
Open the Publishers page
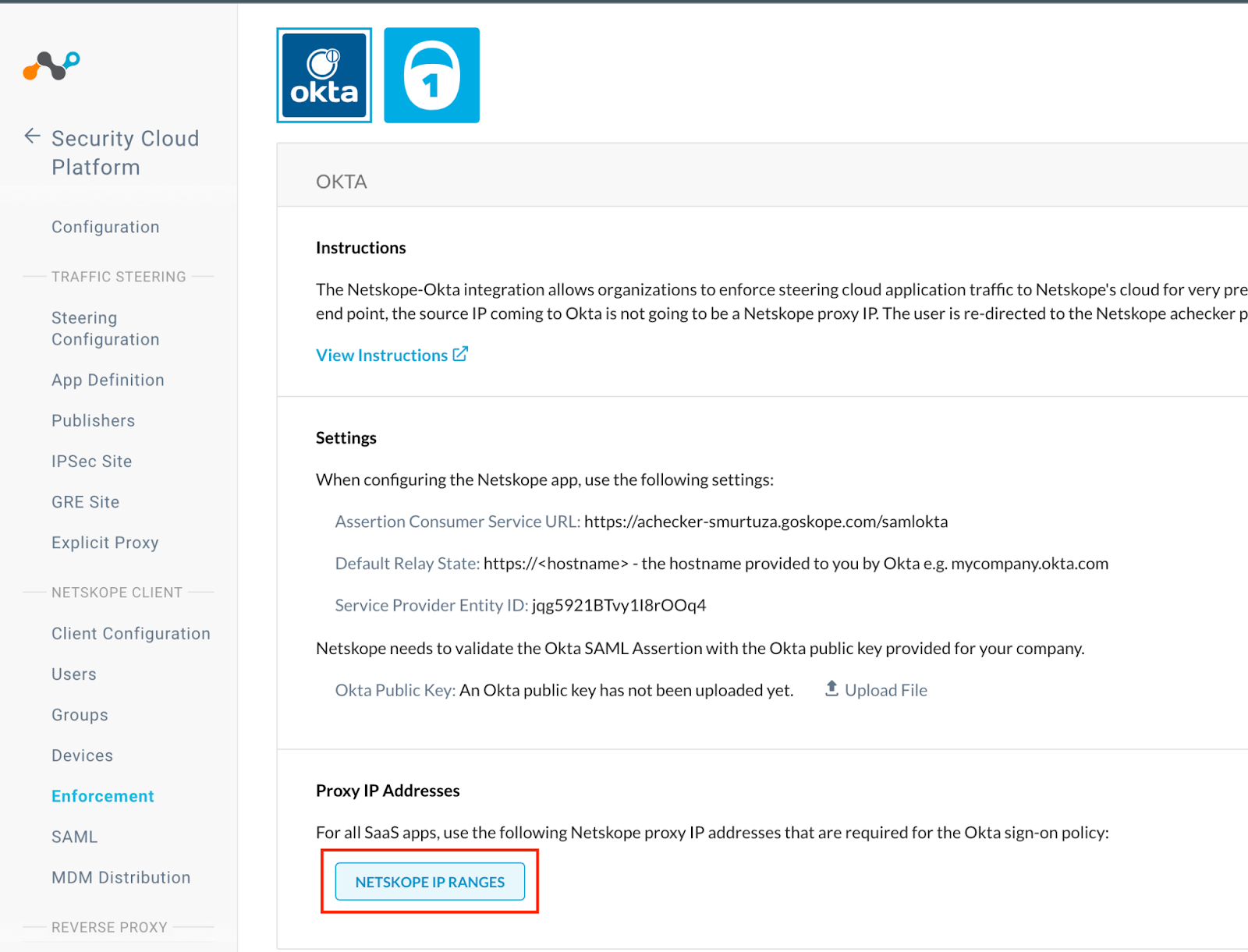(93, 420)
